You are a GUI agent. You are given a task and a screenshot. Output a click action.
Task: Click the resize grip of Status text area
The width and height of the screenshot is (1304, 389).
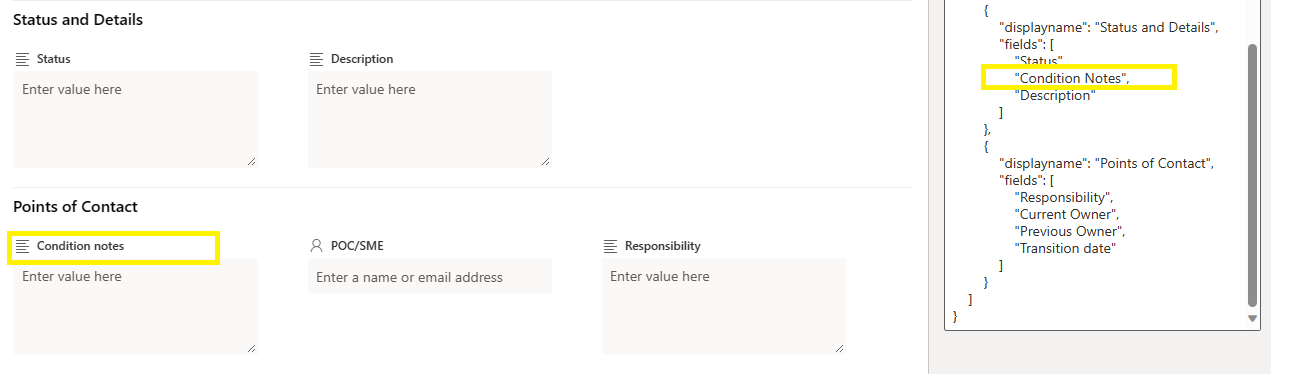pos(251,161)
